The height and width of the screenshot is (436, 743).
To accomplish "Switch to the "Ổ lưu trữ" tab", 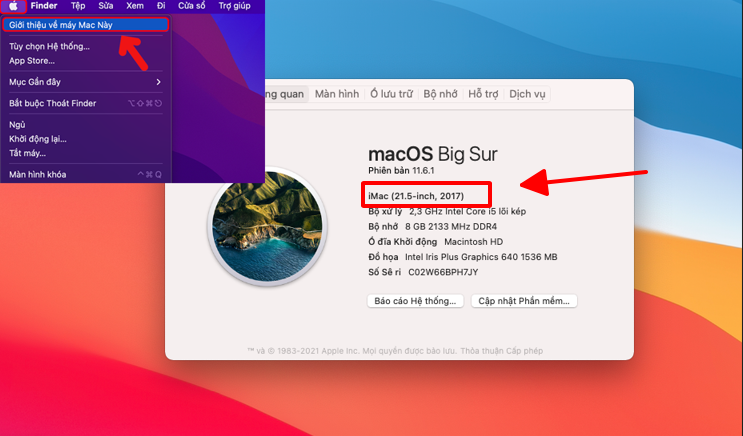I will click(391, 94).
